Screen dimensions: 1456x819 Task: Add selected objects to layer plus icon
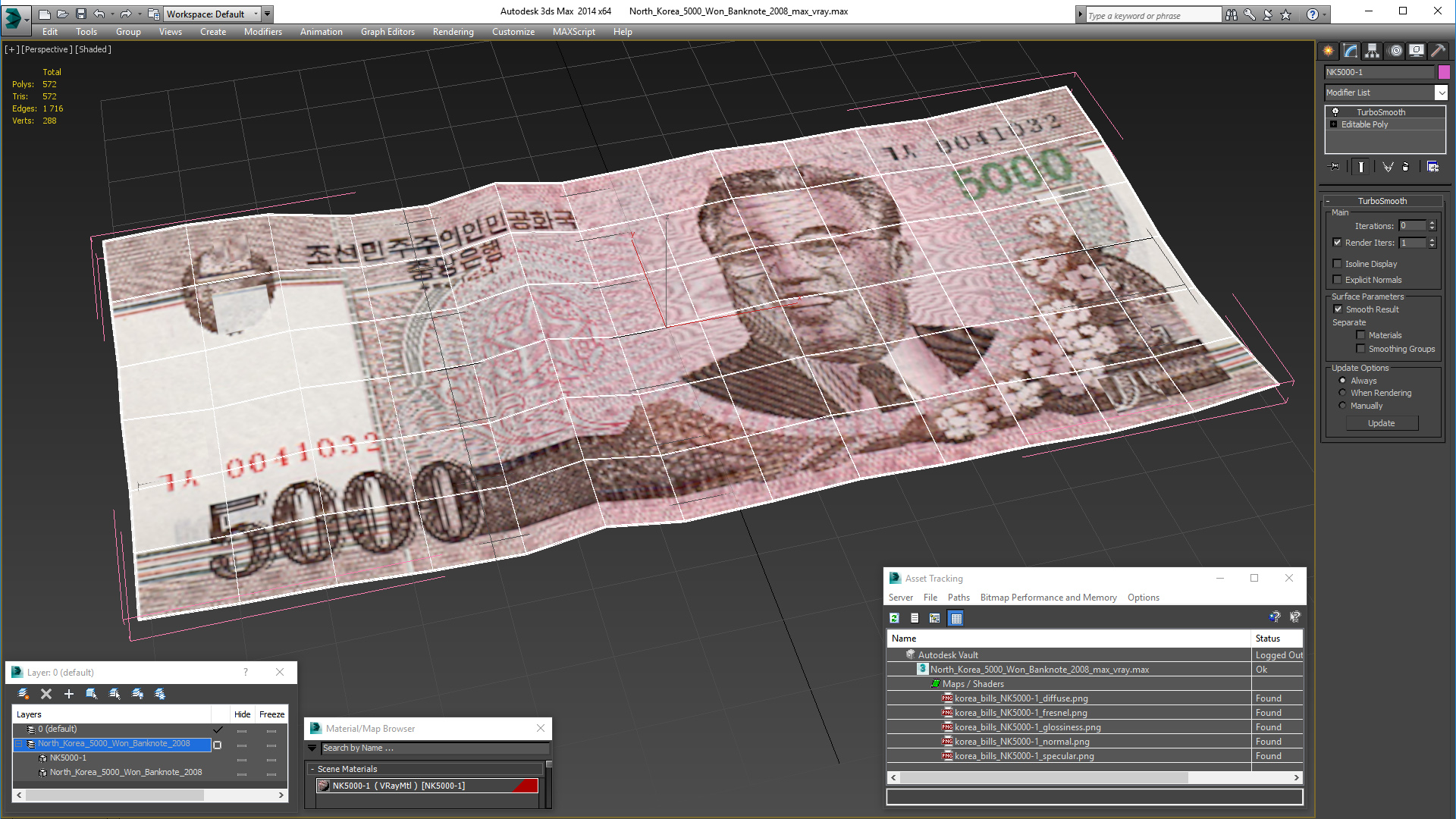click(69, 694)
